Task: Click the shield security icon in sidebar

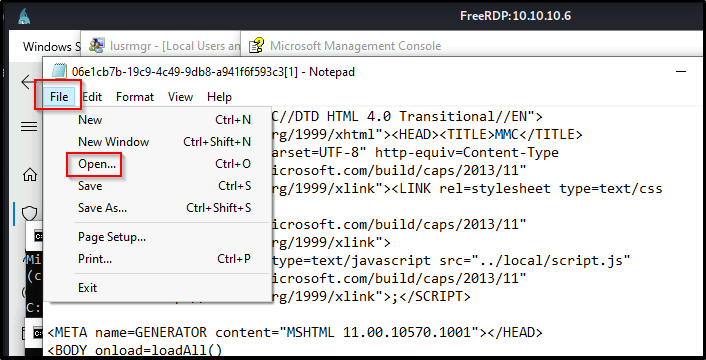Action: tap(29, 213)
